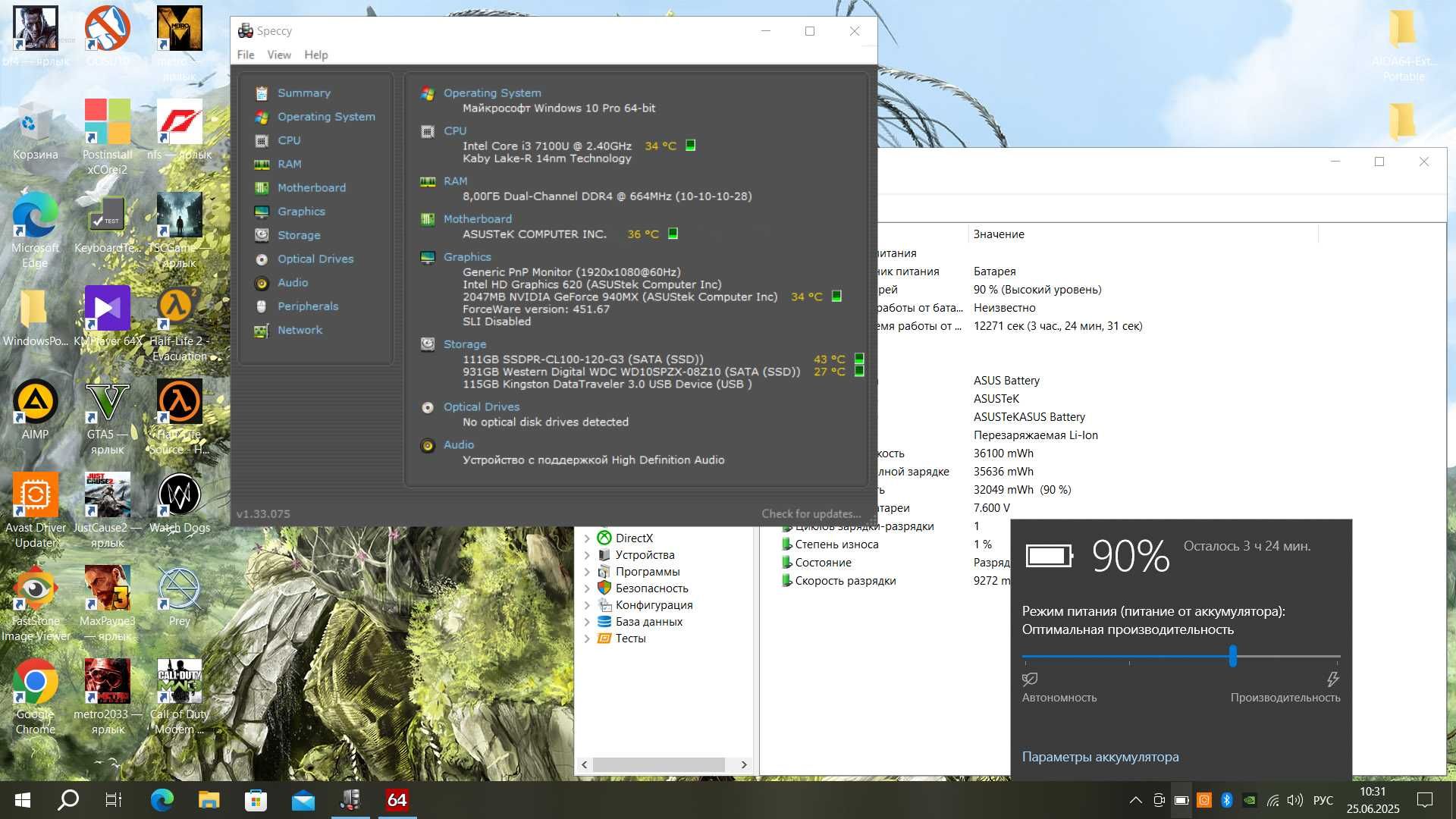
Task: Open Network section in Speccy sidebar
Action: click(x=300, y=330)
